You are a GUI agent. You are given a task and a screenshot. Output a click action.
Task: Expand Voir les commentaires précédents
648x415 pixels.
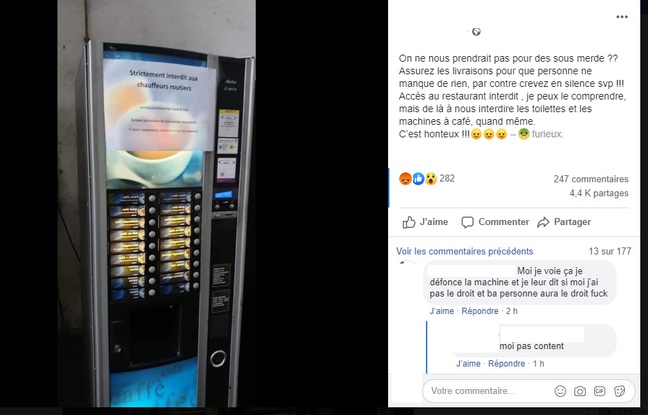click(x=465, y=251)
